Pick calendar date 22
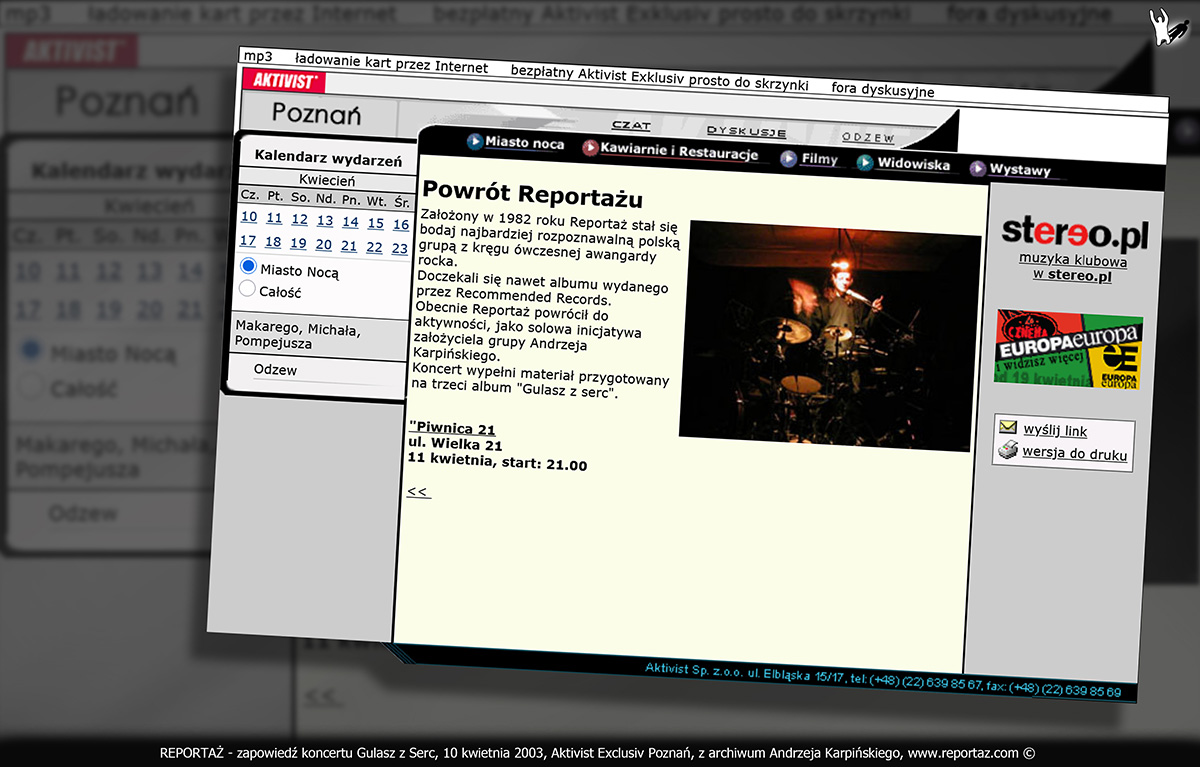Image resolution: width=1200 pixels, height=767 pixels. pos(374,247)
